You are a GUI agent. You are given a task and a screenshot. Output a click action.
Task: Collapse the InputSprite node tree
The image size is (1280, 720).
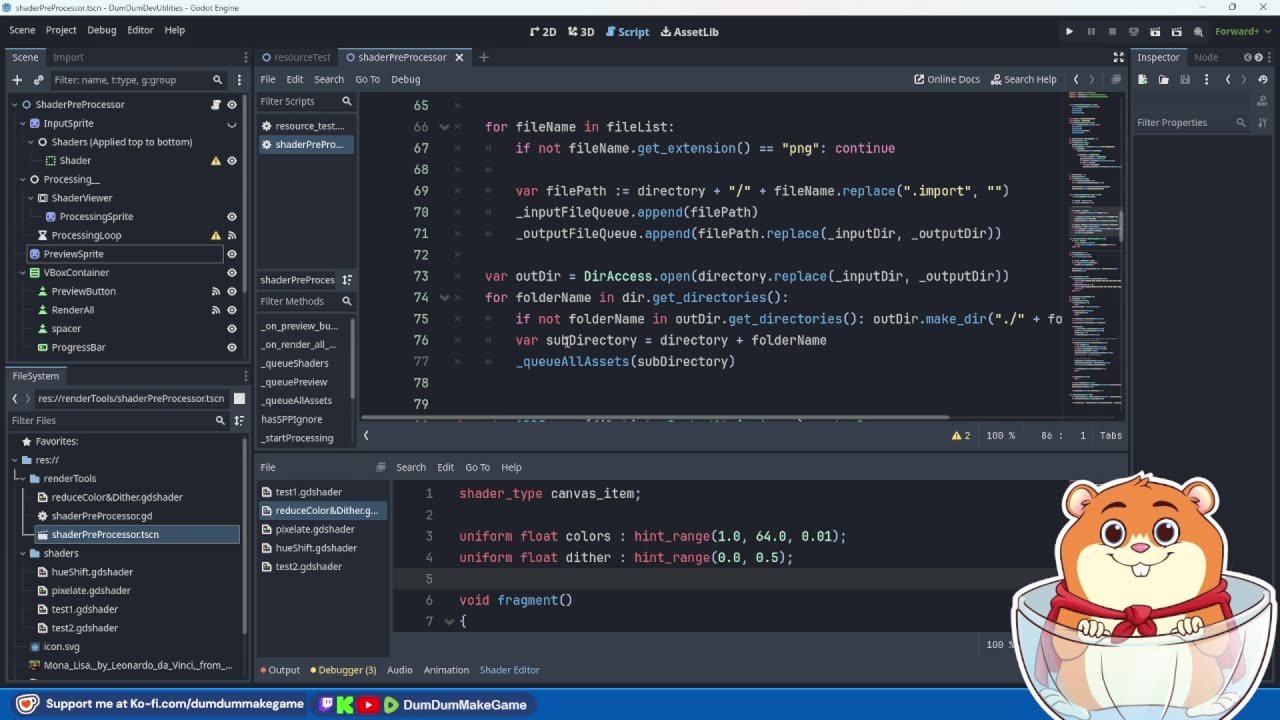point(22,124)
